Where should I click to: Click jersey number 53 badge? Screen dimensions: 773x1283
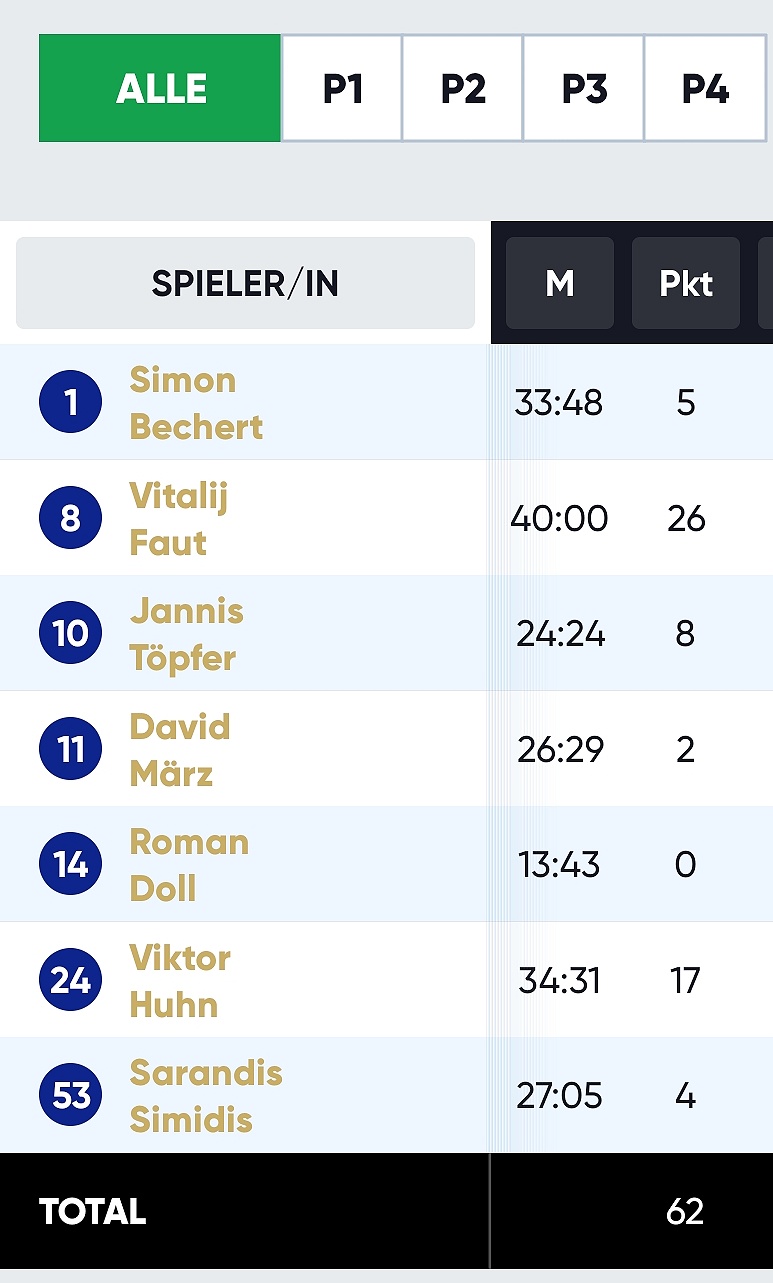coord(70,1095)
